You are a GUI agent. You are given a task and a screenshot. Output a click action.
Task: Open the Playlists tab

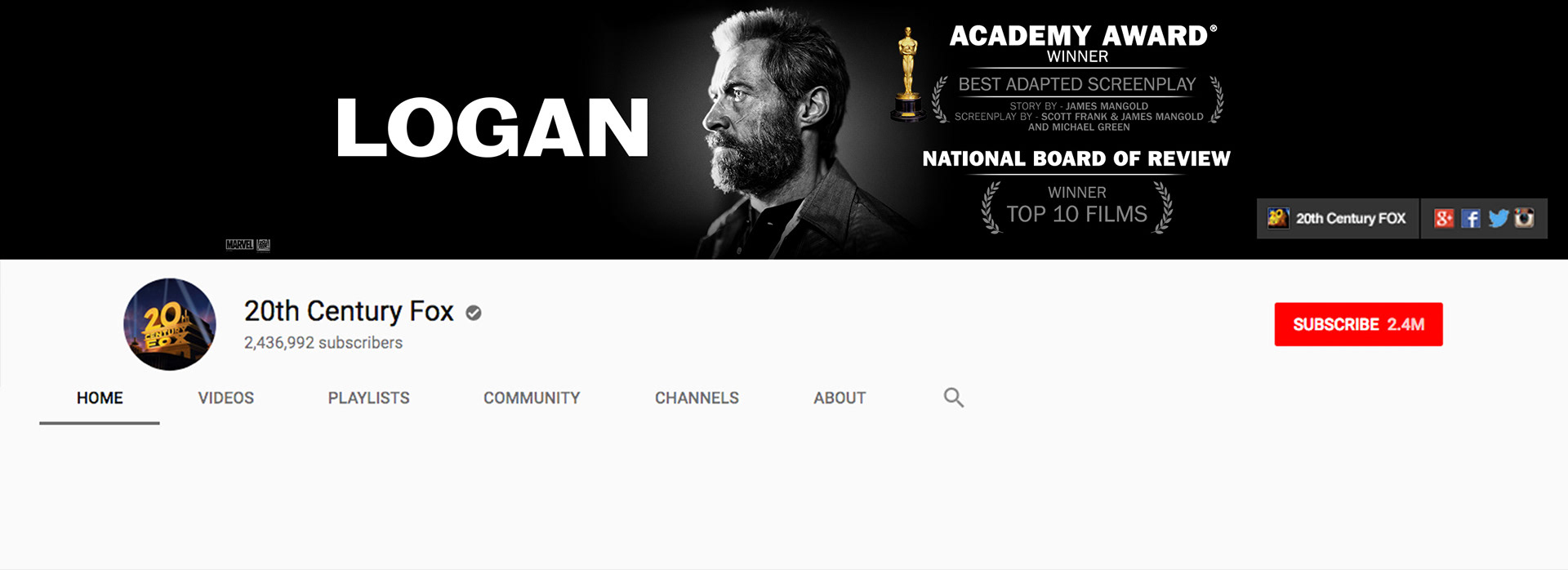[369, 399]
